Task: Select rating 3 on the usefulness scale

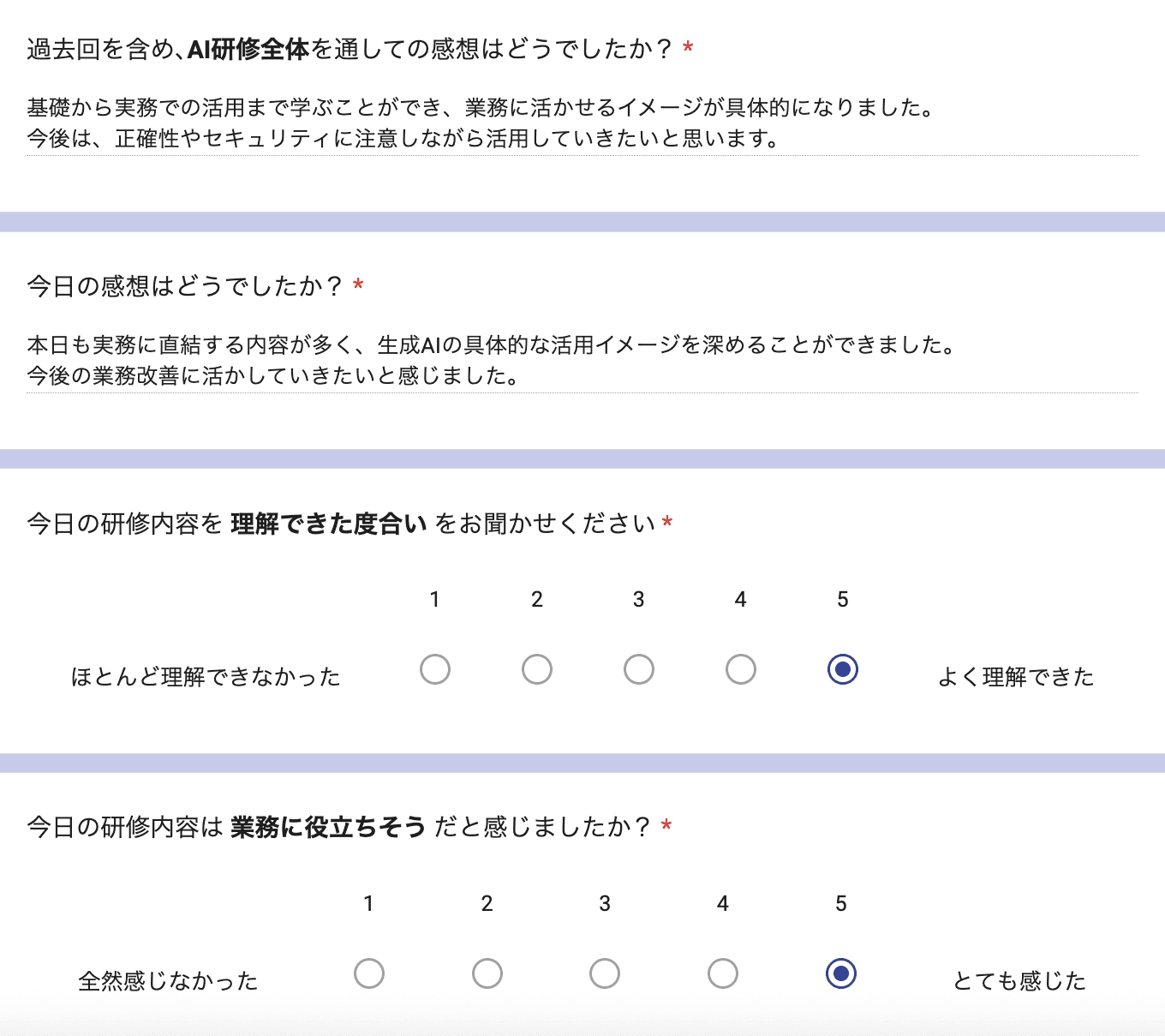Action: pyautogui.click(x=605, y=973)
